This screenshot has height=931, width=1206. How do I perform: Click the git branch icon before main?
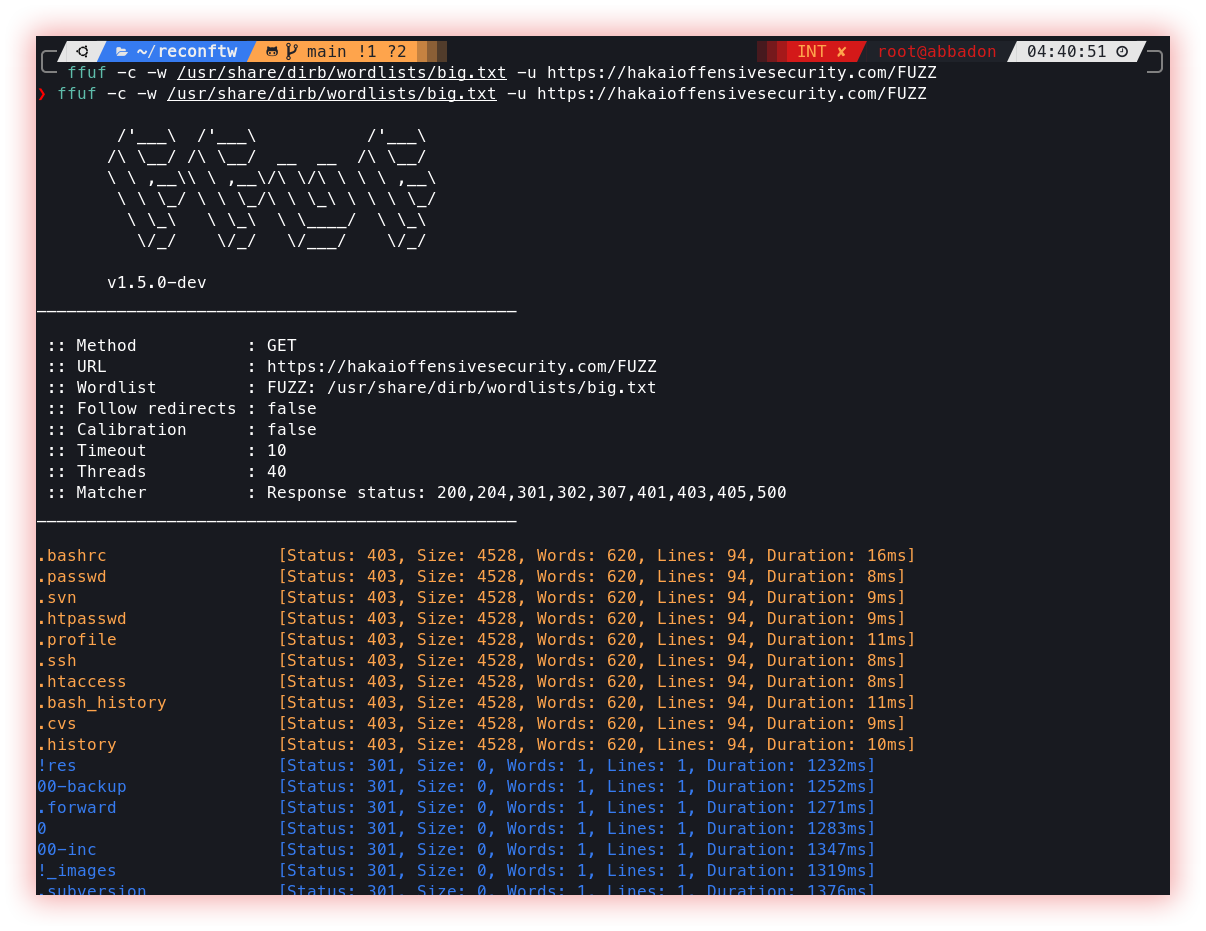pos(292,52)
